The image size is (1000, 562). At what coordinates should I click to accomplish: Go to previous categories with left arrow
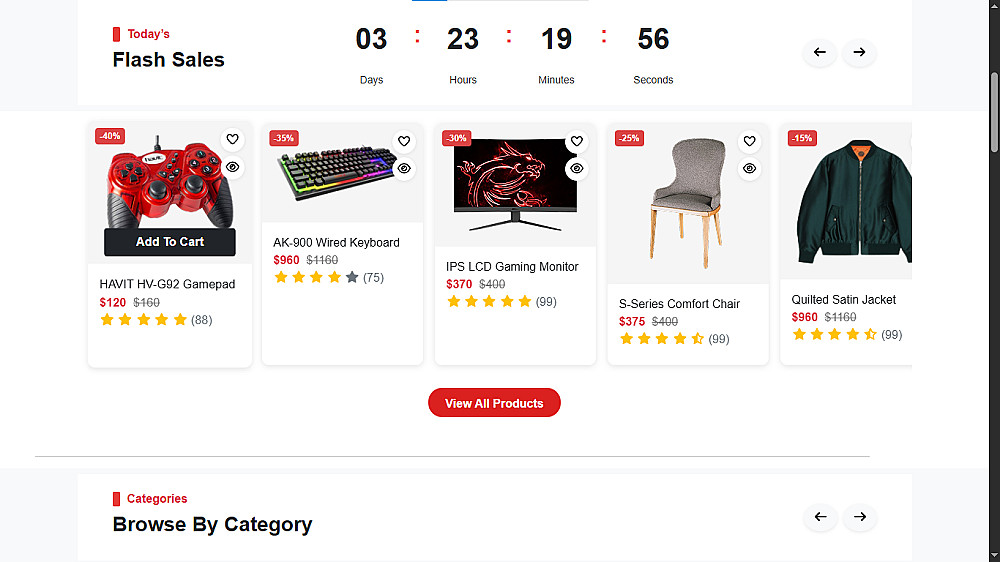(820, 517)
